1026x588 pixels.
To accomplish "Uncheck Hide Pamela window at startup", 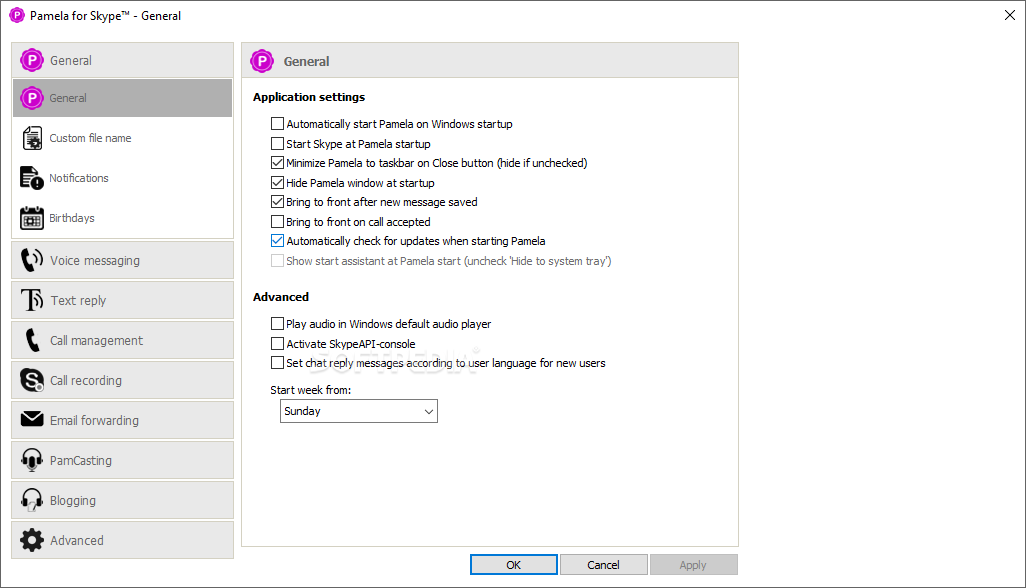I will [277, 182].
